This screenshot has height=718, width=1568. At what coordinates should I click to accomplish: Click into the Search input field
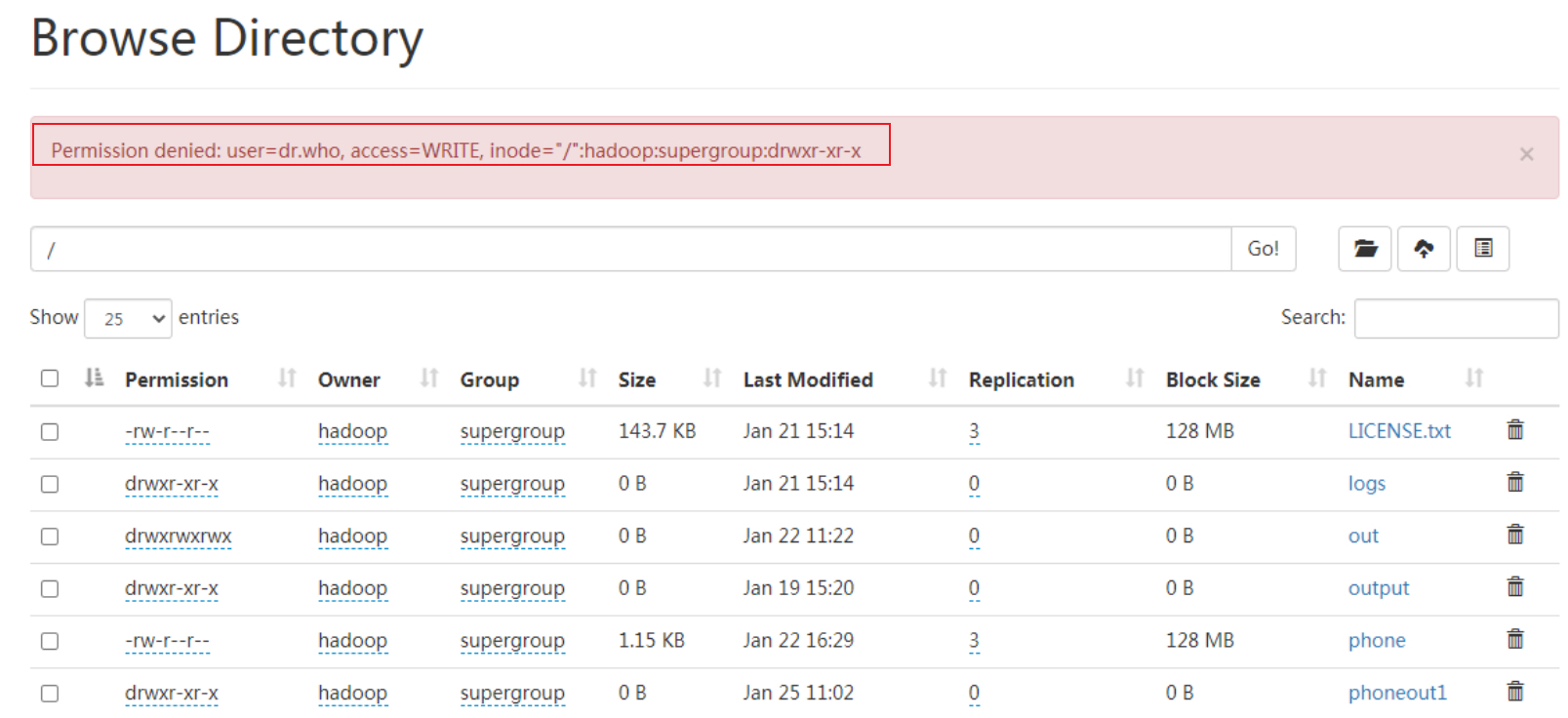pos(1456,319)
